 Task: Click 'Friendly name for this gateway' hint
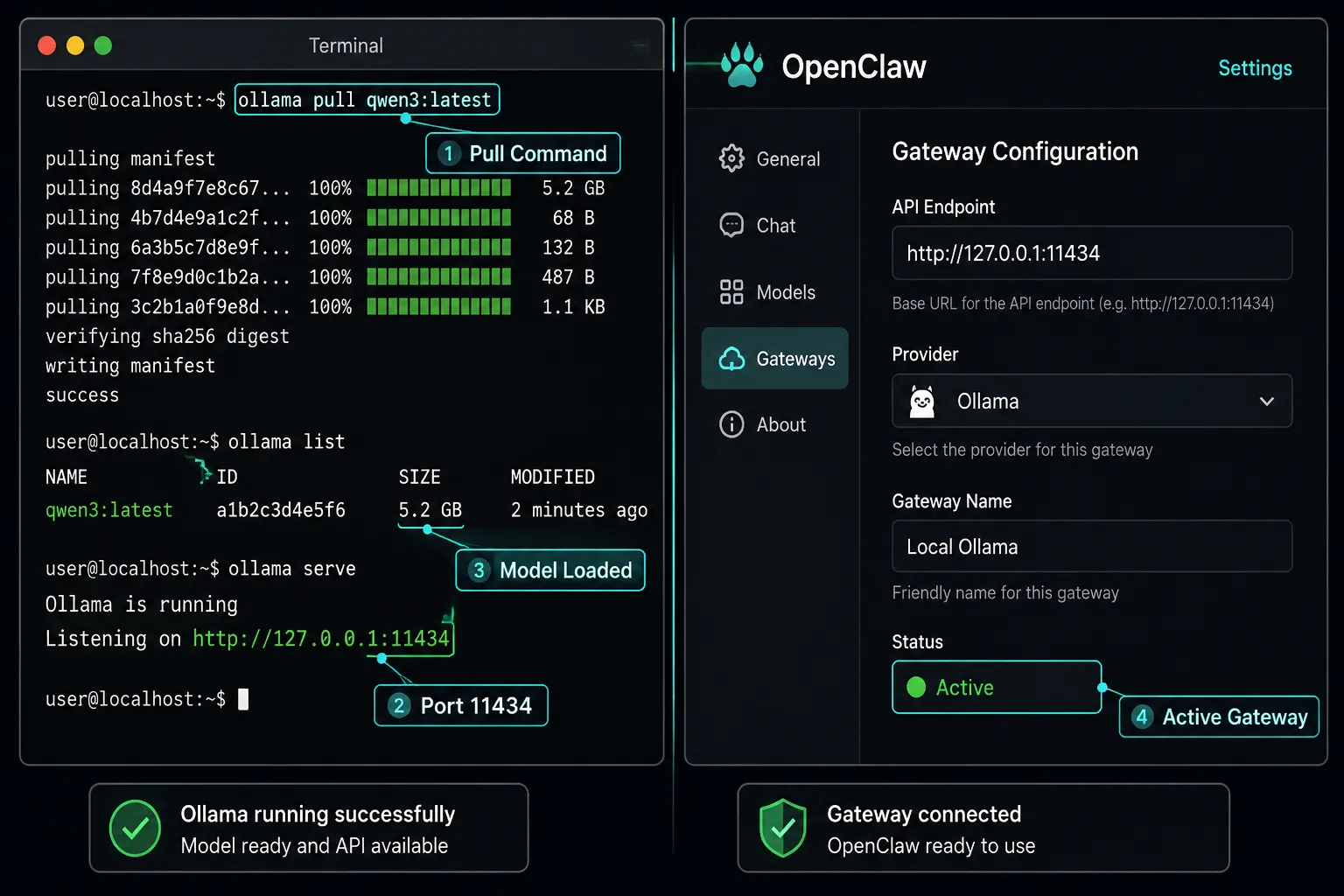click(x=1005, y=593)
